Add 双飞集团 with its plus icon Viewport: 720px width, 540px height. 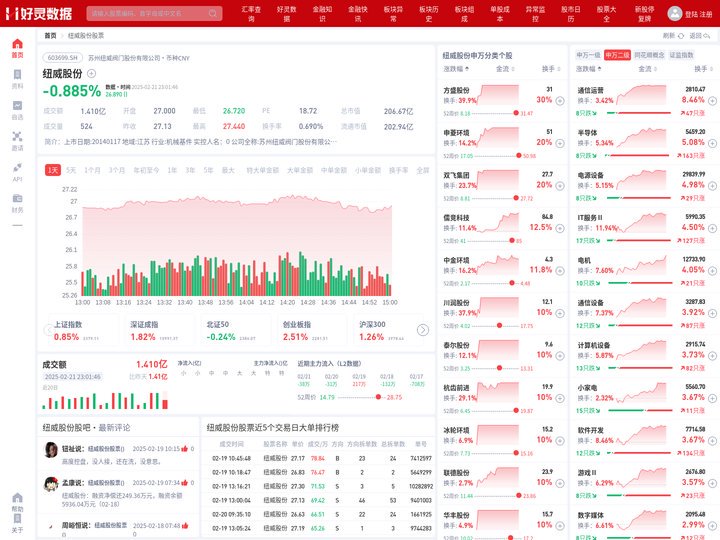(x=560, y=186)
